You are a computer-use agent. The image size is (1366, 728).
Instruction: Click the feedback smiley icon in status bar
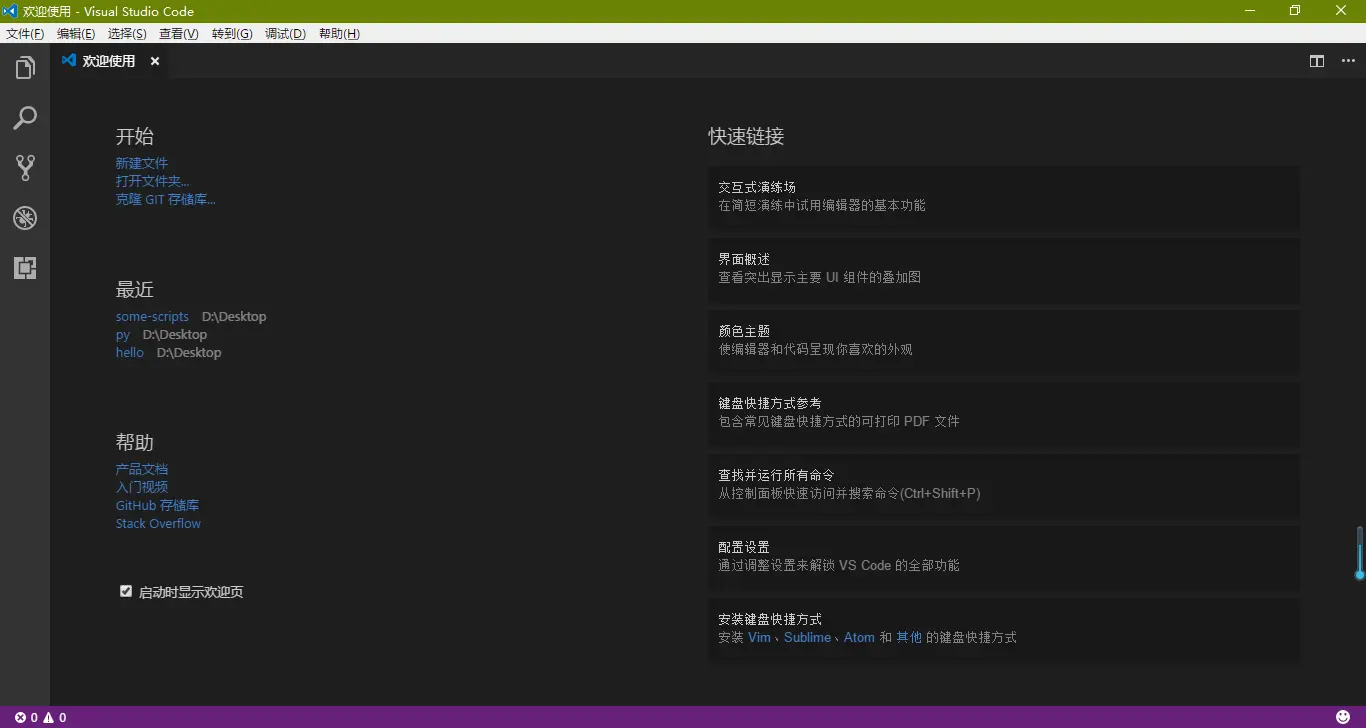(x=1343, y=717)
